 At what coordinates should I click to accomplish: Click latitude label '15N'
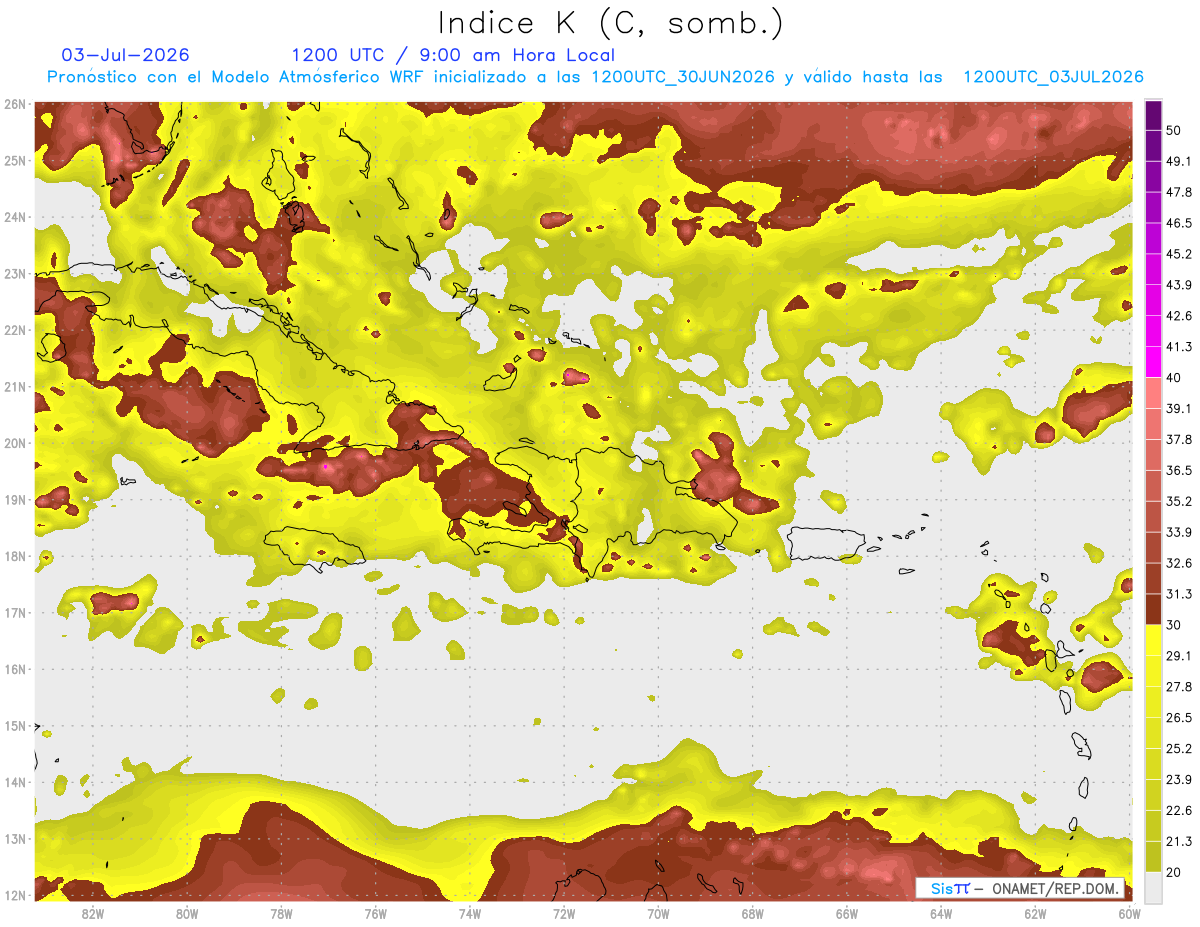(15, 725)
